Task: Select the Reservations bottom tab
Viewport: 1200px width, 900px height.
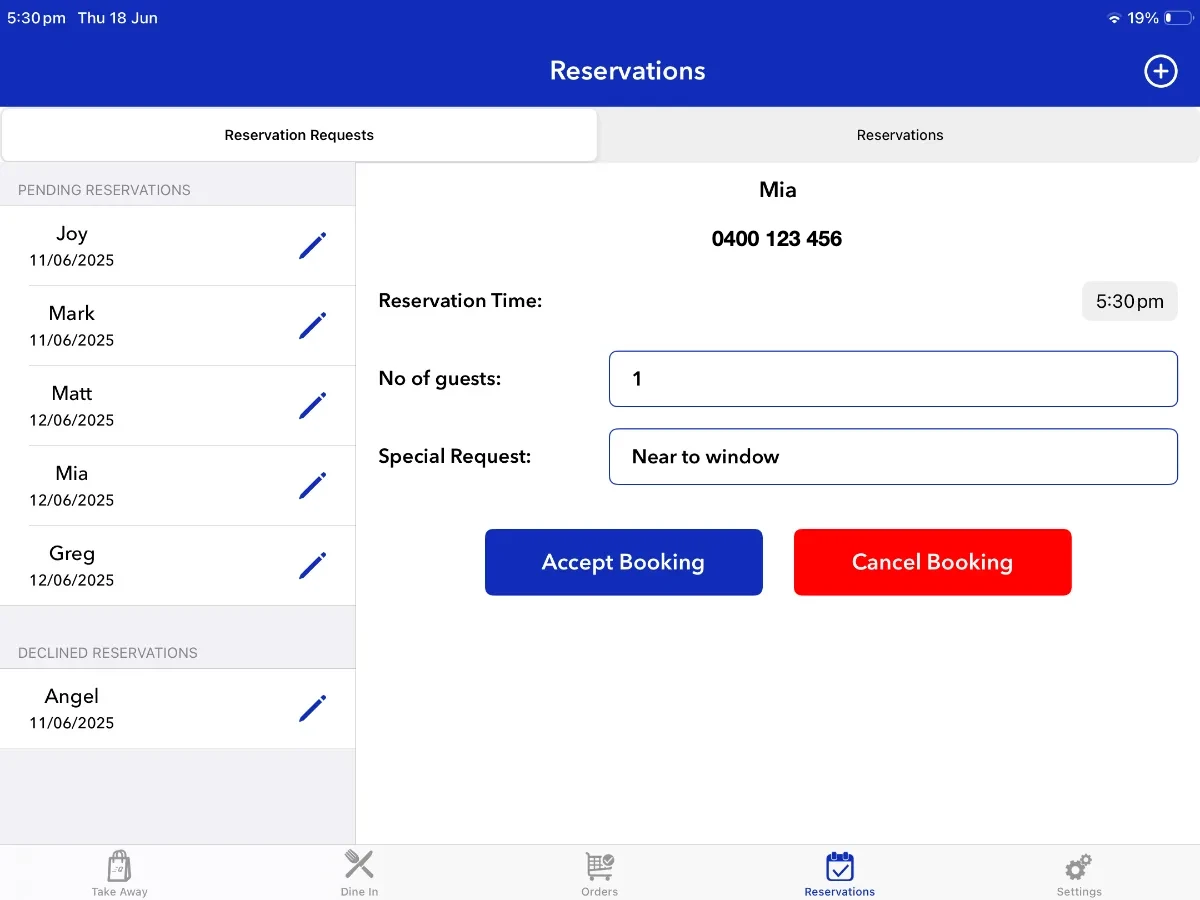Action: (x=840, y=873)
